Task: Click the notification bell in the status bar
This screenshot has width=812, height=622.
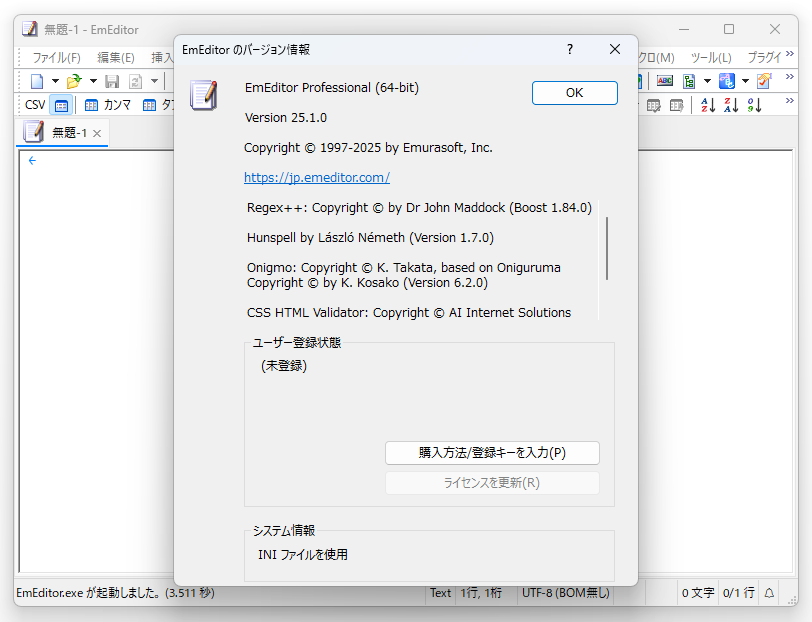Action: point(768,592)
